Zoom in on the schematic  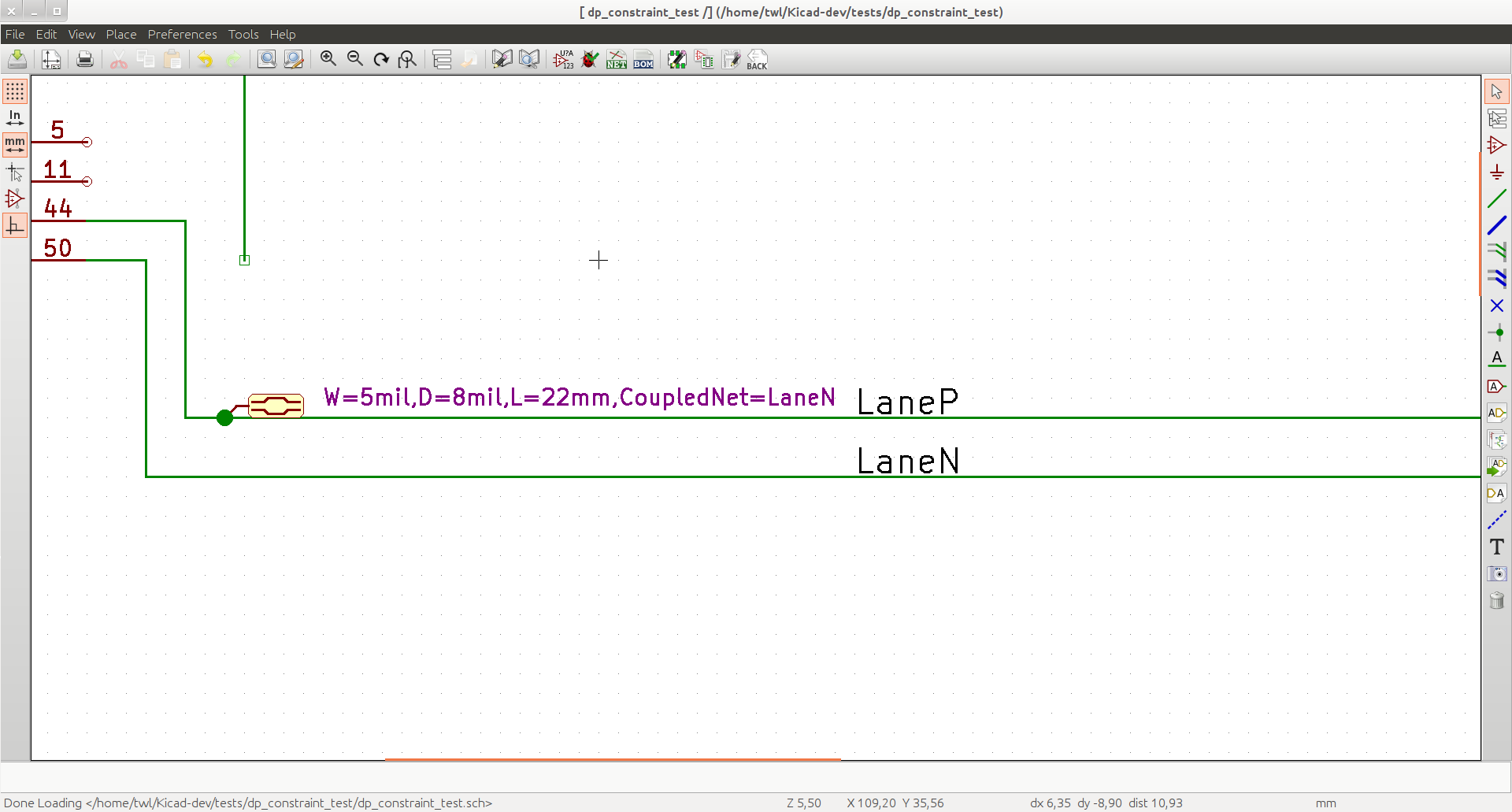click(x=328, y=59)
